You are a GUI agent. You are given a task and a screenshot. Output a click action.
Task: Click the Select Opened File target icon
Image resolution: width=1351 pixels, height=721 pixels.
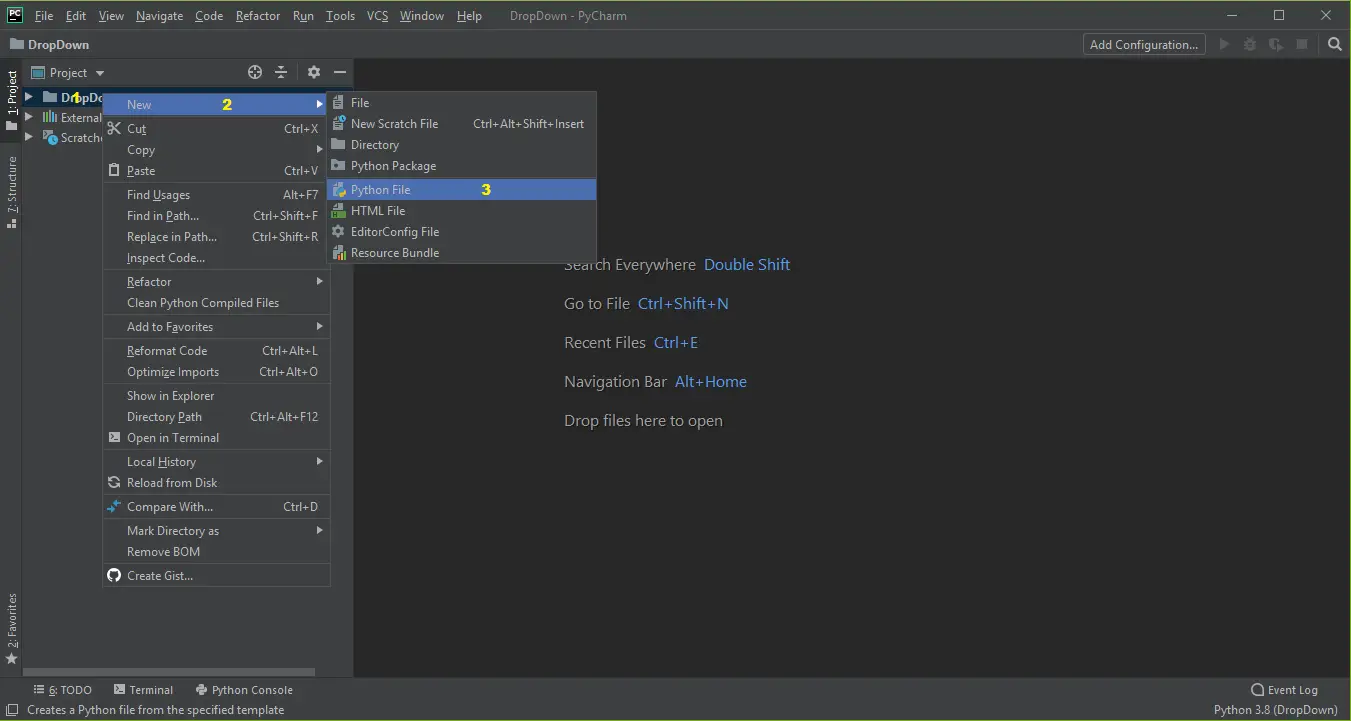click(x=254, y=72)
